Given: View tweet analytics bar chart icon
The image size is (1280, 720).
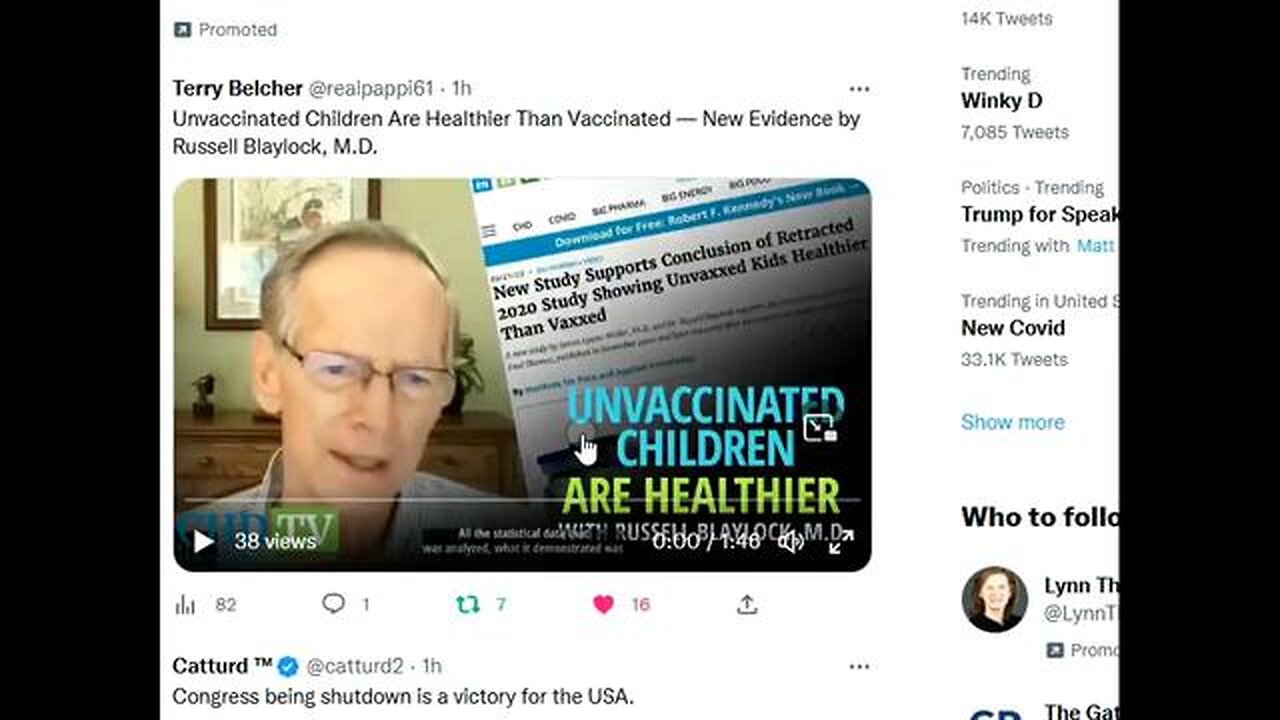Looking at the screenshot, I should point(185,604).
